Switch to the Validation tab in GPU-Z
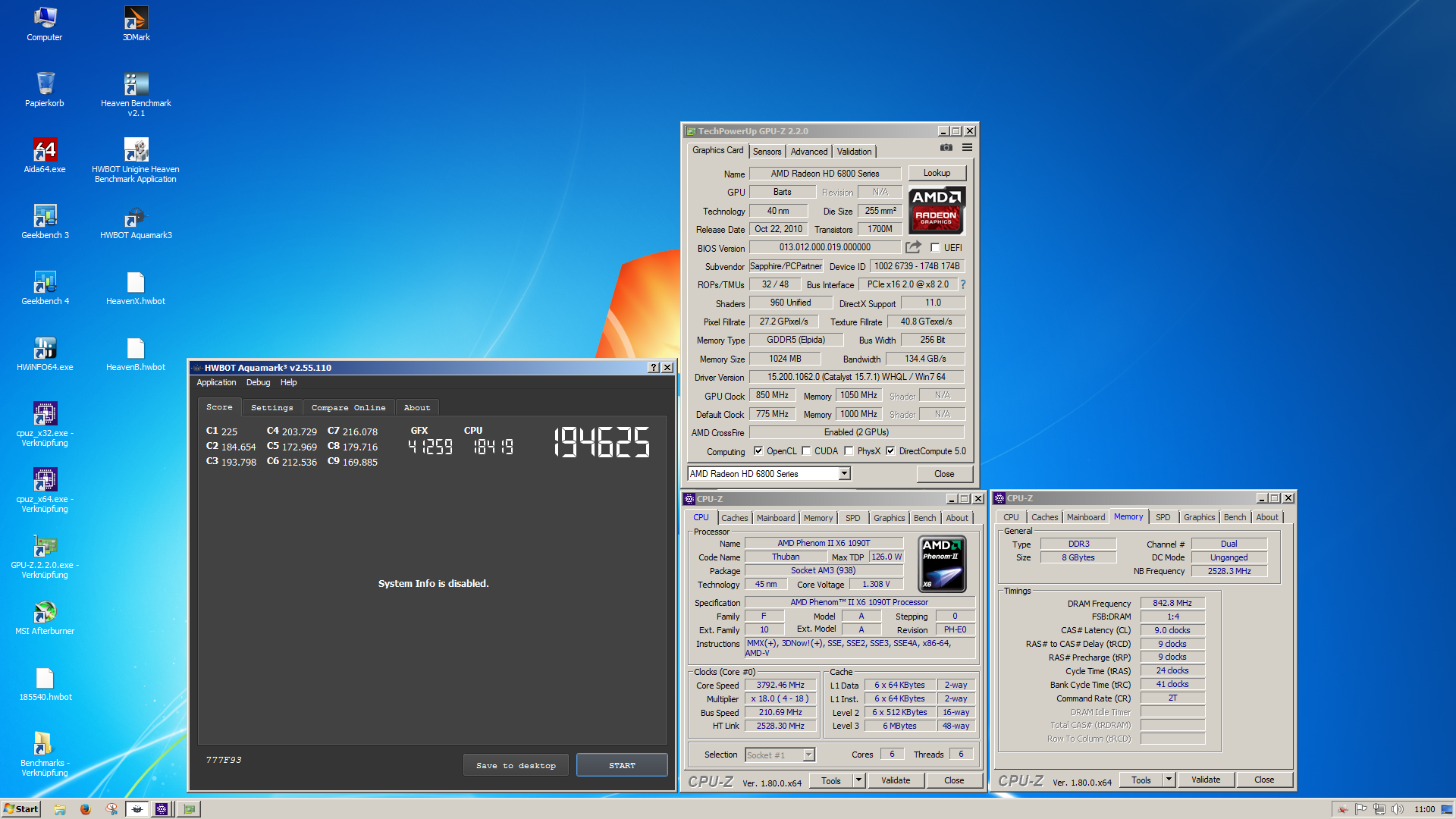 [x=854, y=152]
